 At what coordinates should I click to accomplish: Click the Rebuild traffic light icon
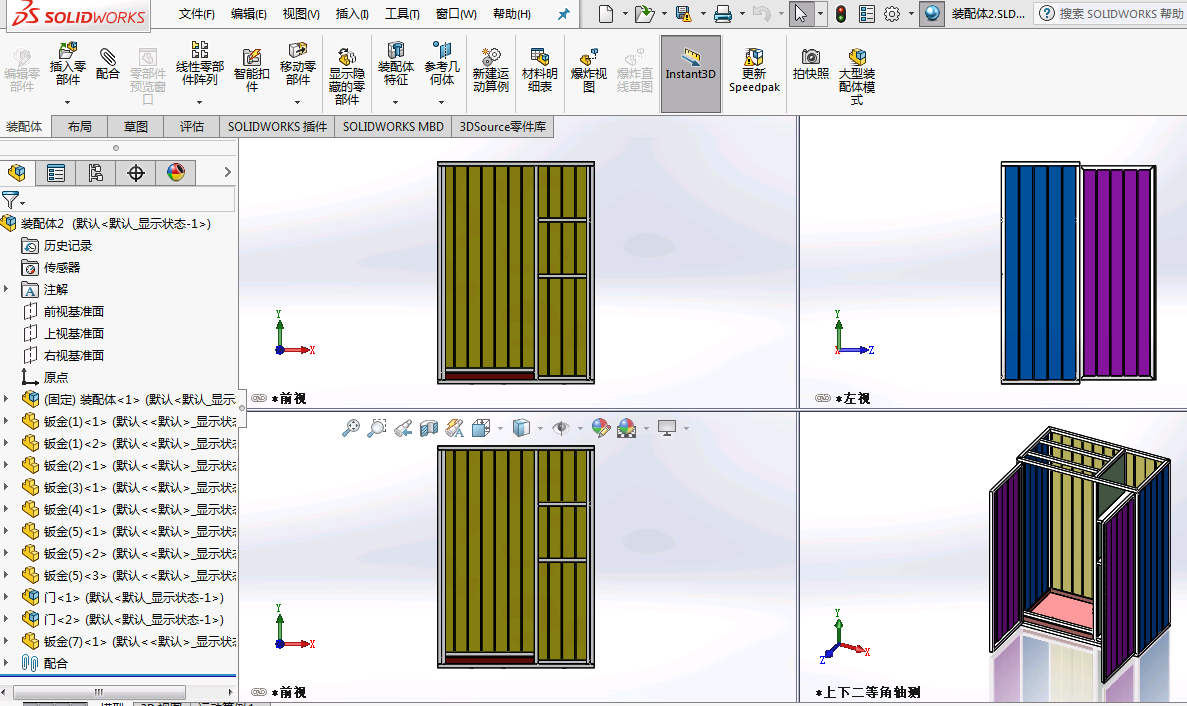click(x=841, y=14)
